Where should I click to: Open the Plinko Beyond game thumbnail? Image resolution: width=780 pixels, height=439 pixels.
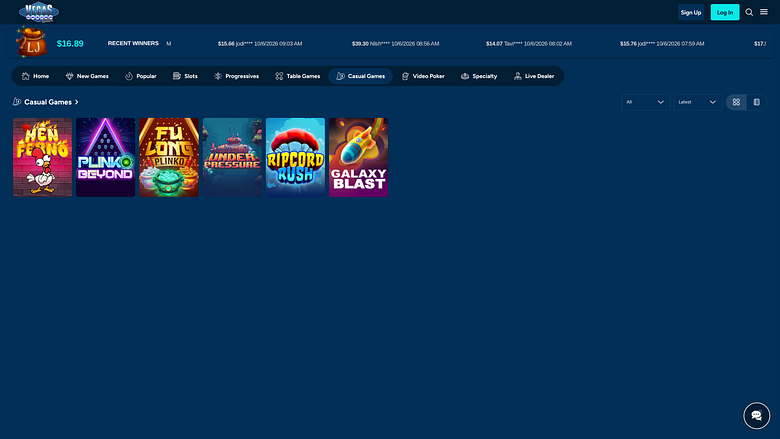click(105, 157)
